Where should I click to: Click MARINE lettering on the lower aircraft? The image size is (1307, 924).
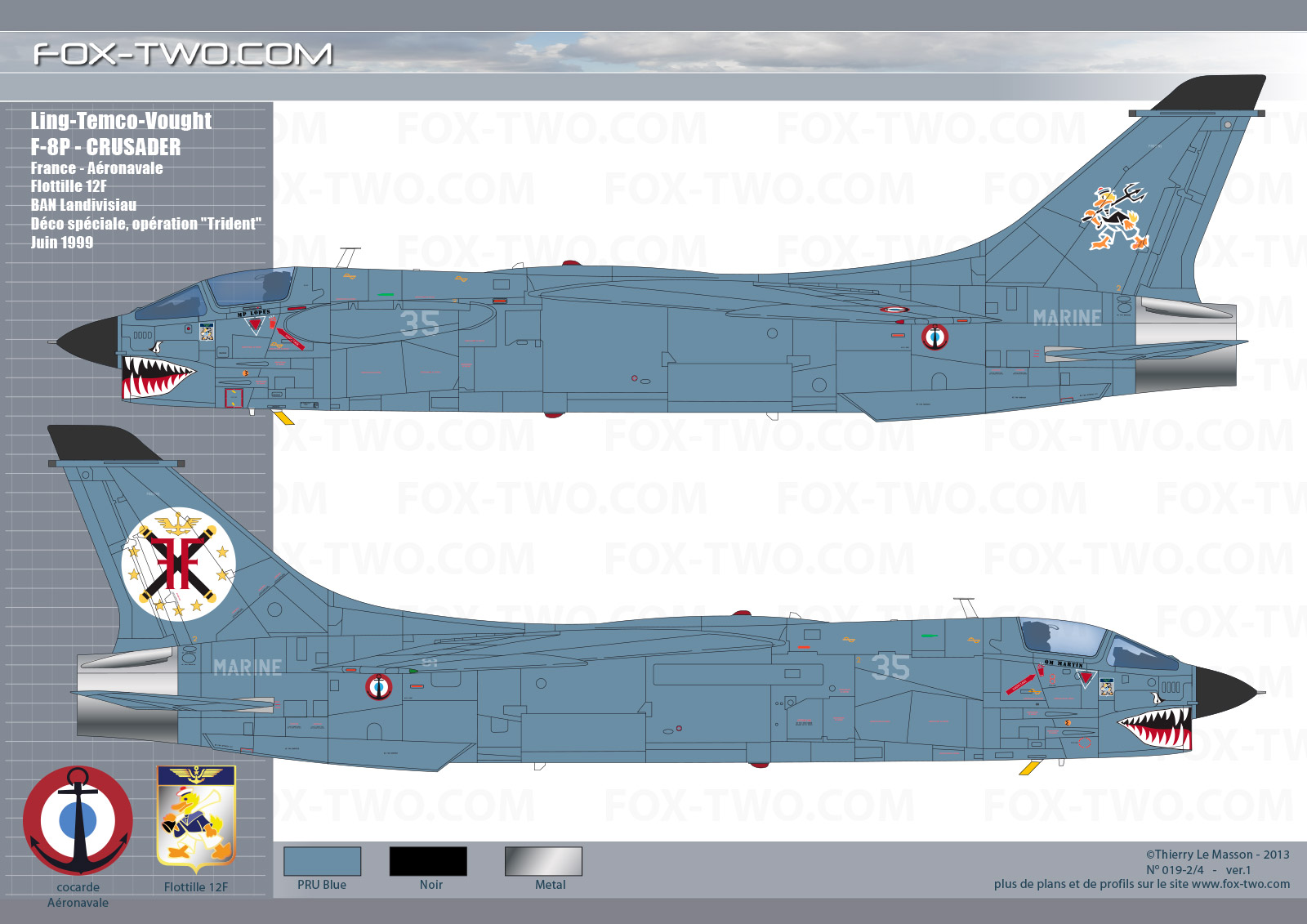[x=248, y=667]
